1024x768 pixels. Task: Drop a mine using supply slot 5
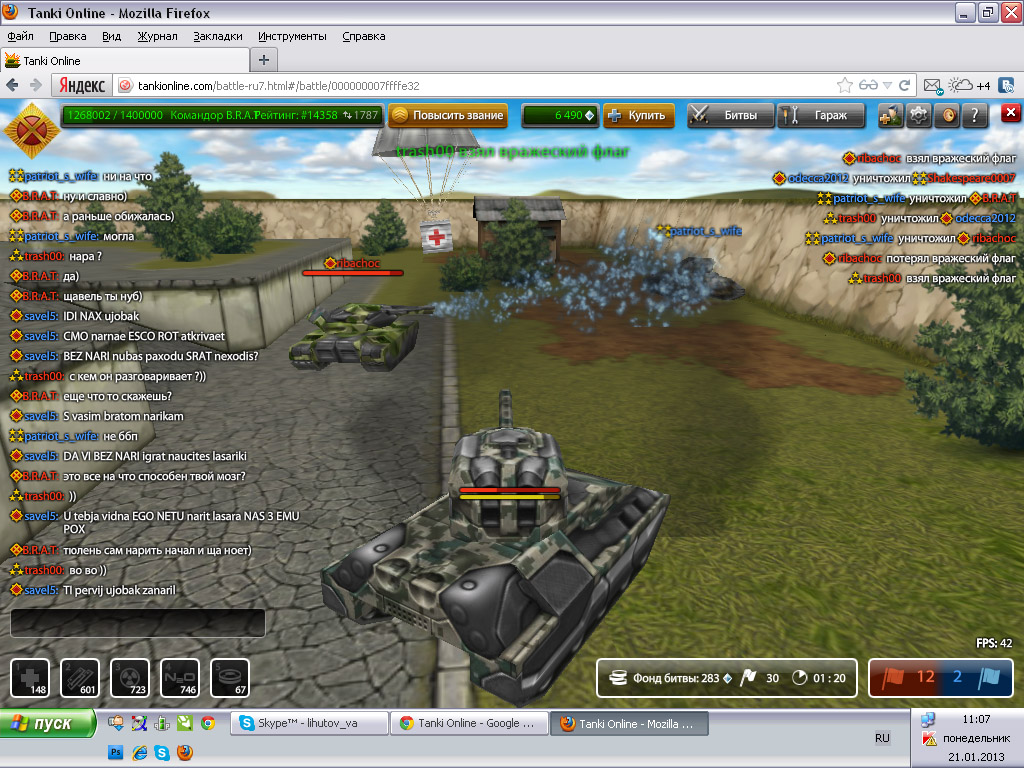tap(230, 678)
